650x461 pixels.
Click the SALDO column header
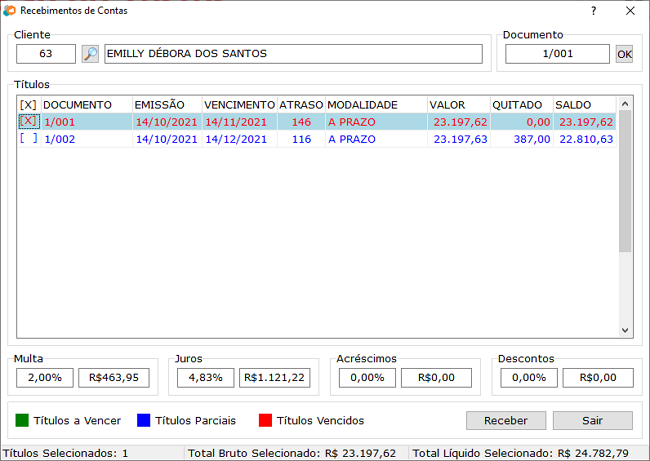pos(585,105)
